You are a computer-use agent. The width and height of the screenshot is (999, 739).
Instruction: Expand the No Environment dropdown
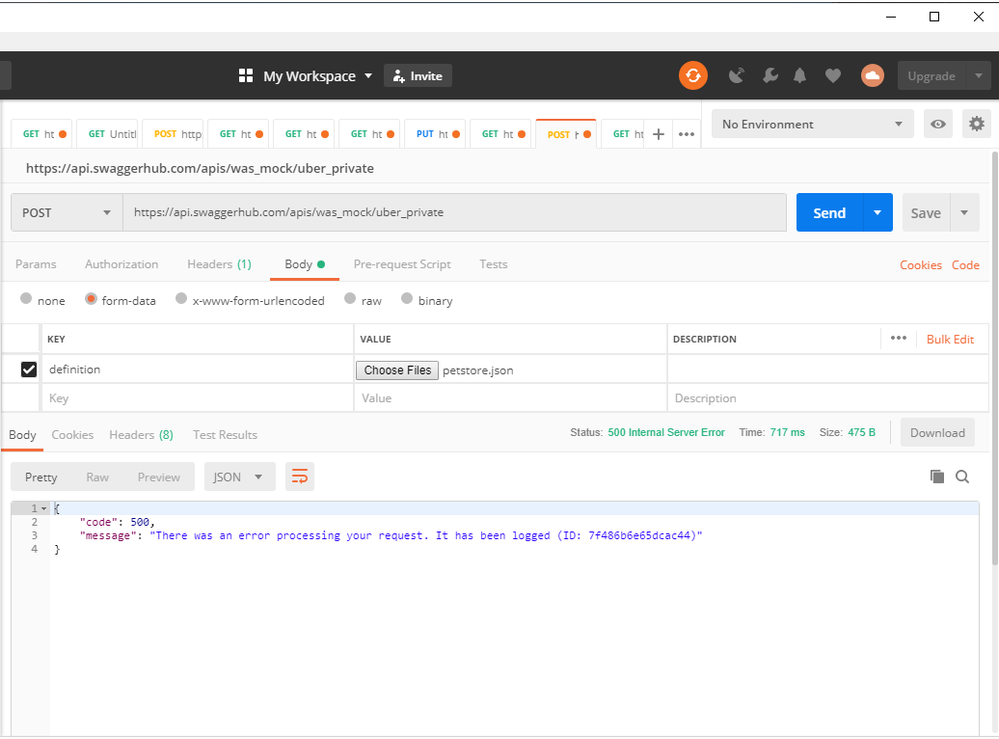[811, 124]
